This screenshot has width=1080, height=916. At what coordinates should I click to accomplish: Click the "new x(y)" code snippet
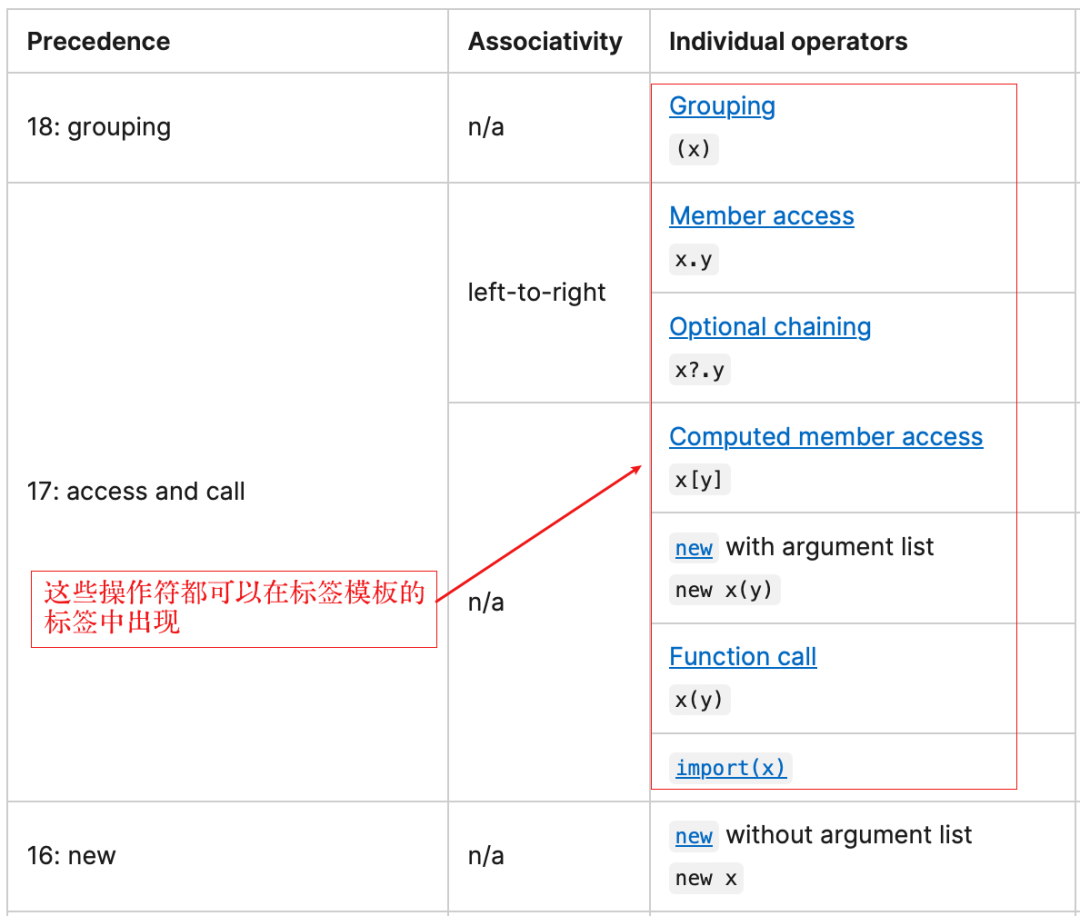724,590
